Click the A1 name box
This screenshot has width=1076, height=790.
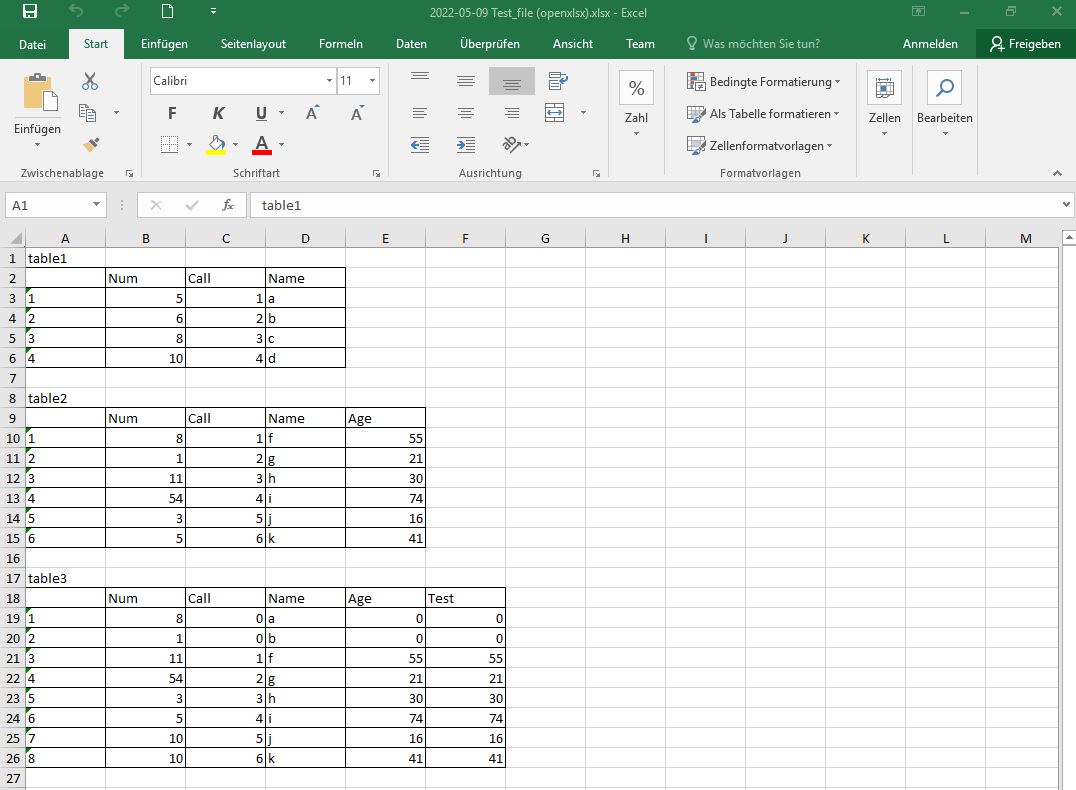click(x=55, y=205)
